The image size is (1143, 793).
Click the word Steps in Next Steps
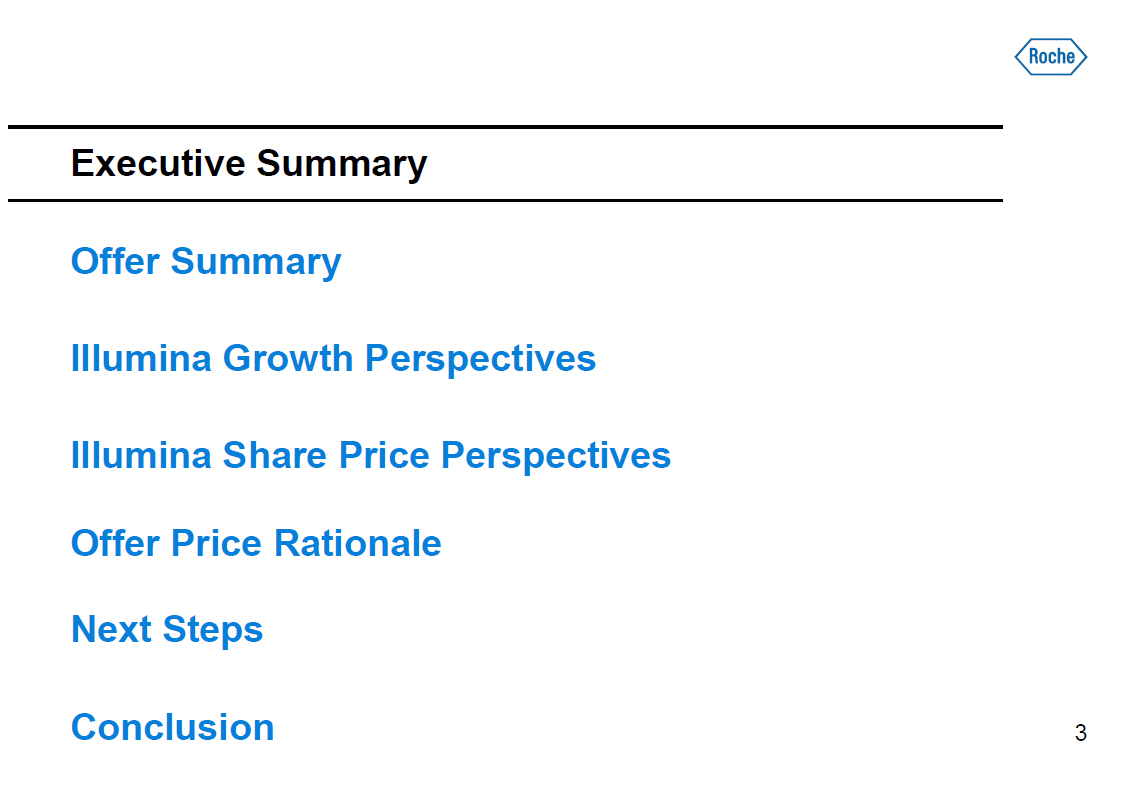pyautogui.click(x=213, y=630)
